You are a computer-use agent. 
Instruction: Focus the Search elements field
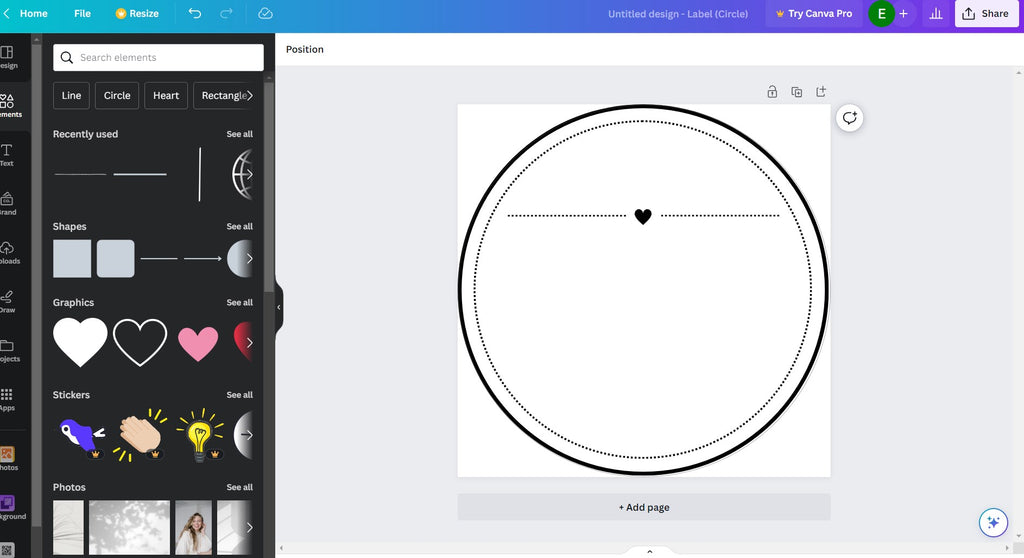point(158,57)
